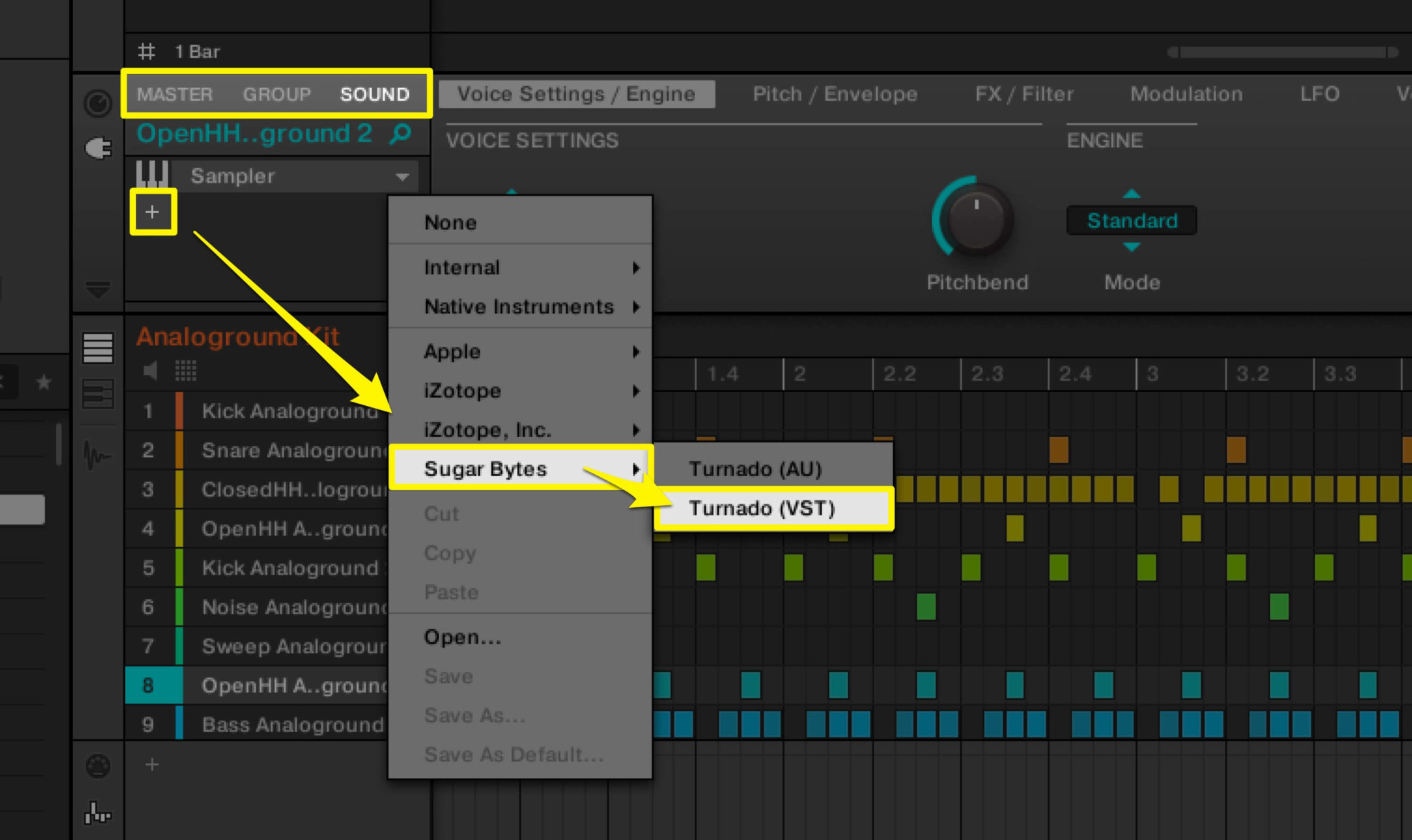Select sound slot 5 Kick Analoground
The image size is (1412, 840).
[x=256, y=568]
